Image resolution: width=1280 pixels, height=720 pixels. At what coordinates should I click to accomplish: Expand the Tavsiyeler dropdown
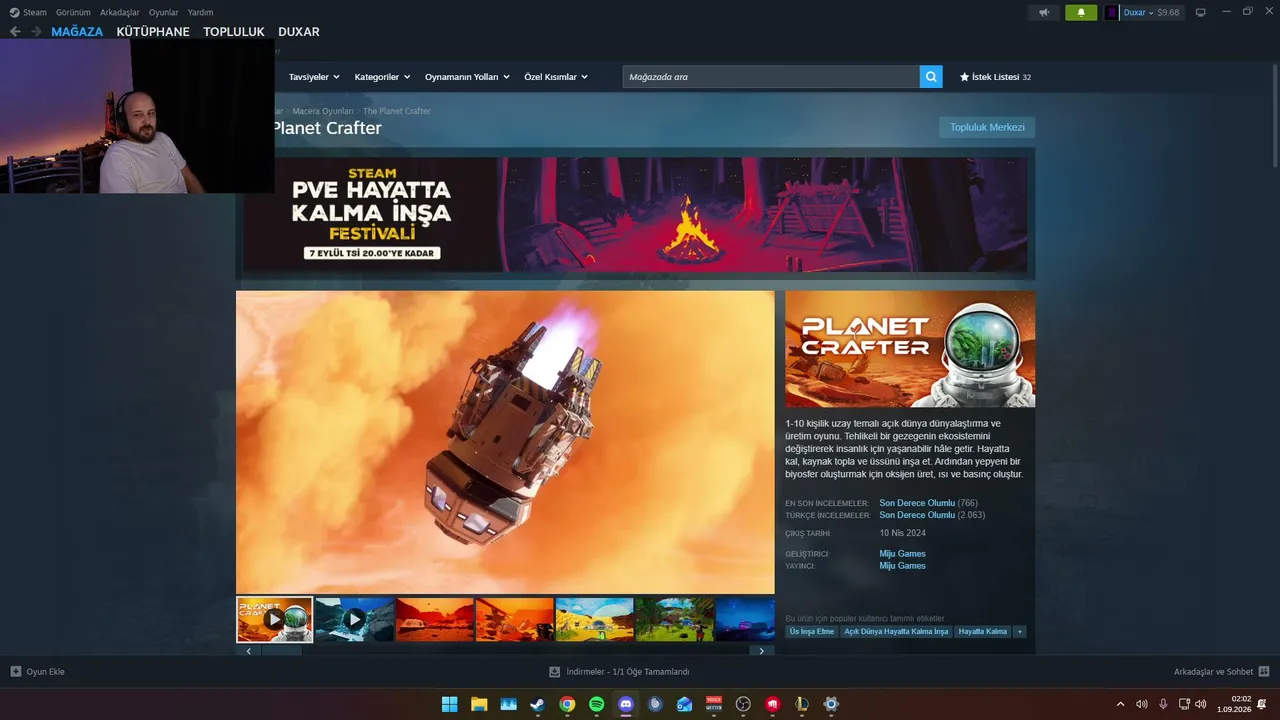(x=314, y=77)
